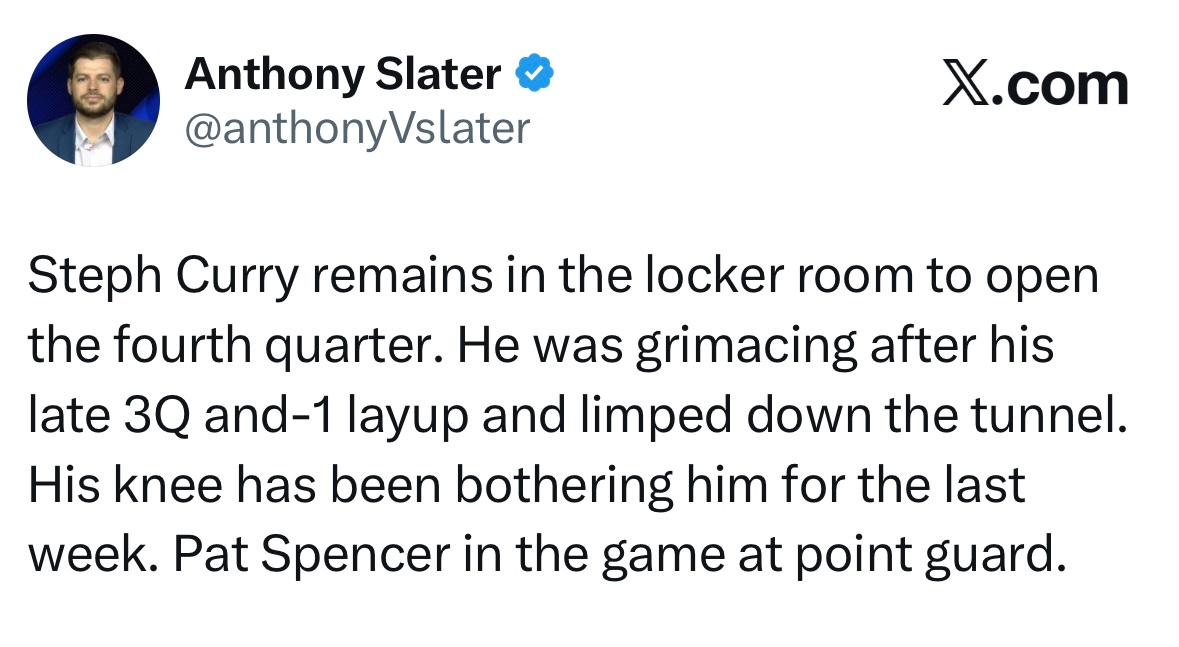Click the blue verified checkmark badge

point(534,74)
